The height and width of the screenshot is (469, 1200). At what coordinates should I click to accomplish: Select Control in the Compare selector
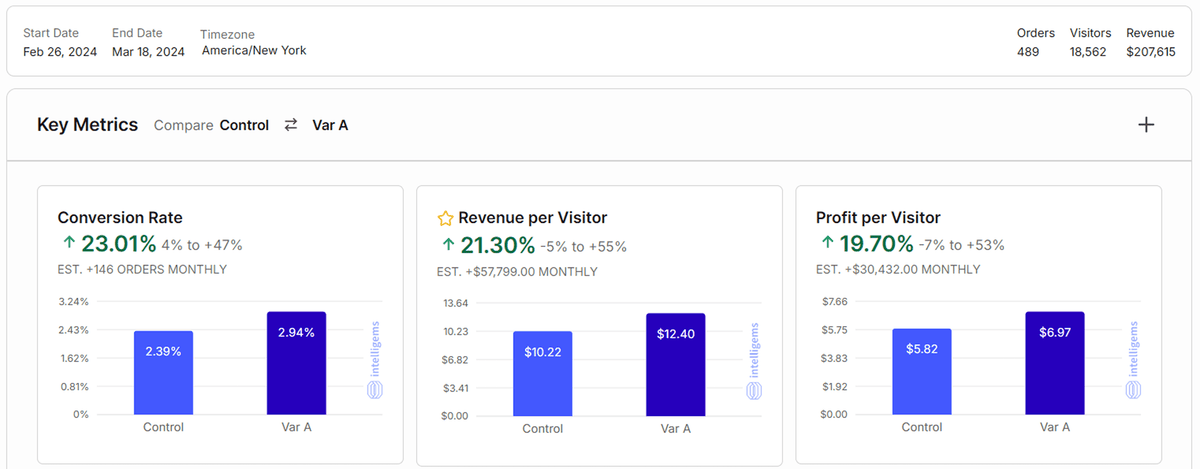(x=244, y=125)
